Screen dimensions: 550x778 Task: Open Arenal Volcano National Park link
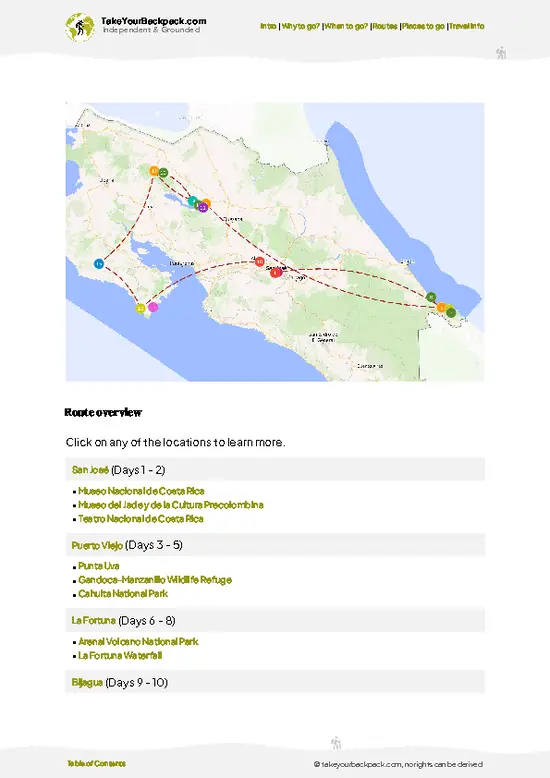click(x=138, y=642)
